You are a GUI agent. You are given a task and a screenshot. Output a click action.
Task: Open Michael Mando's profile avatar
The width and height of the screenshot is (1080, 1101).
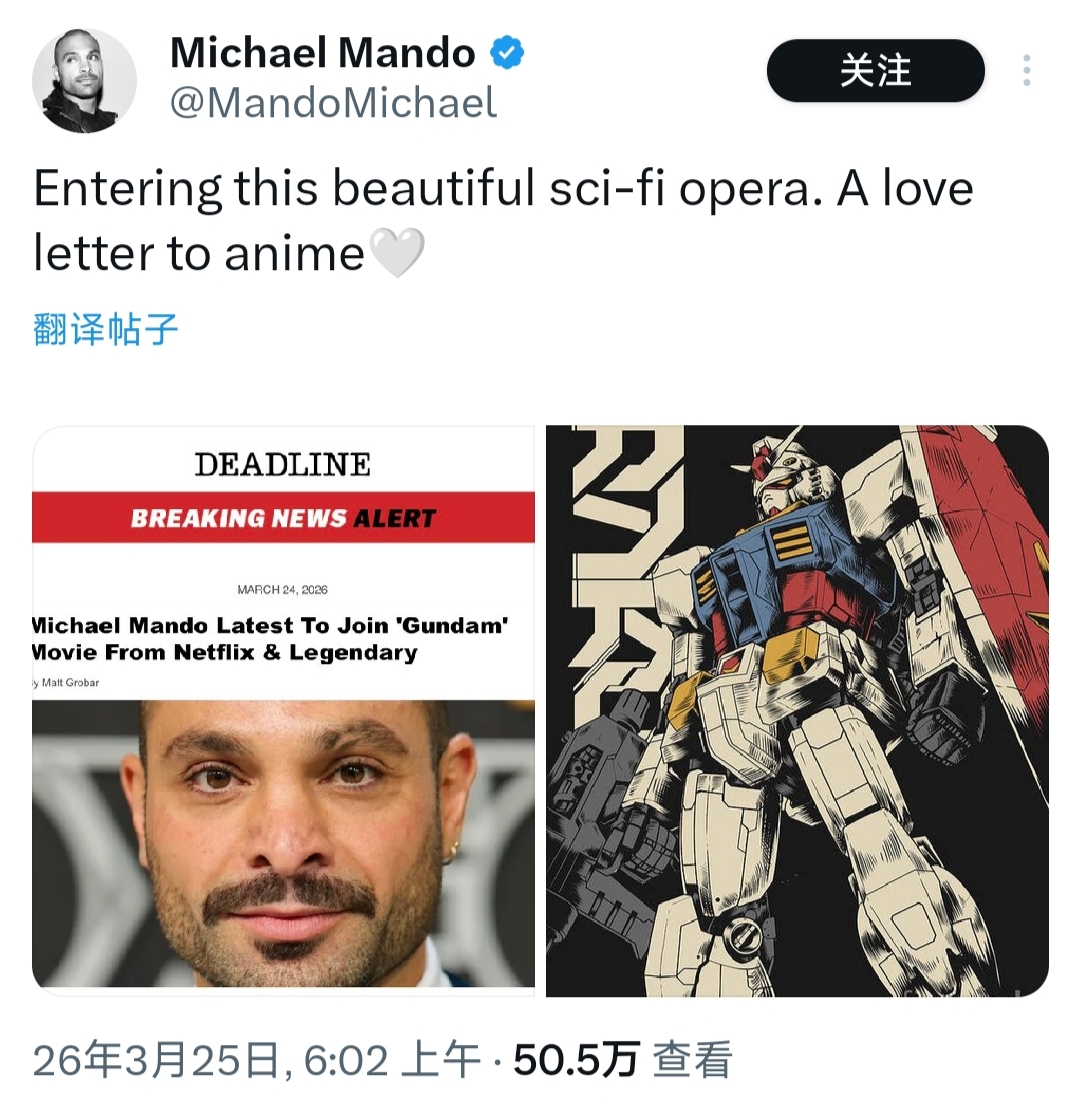84,81
